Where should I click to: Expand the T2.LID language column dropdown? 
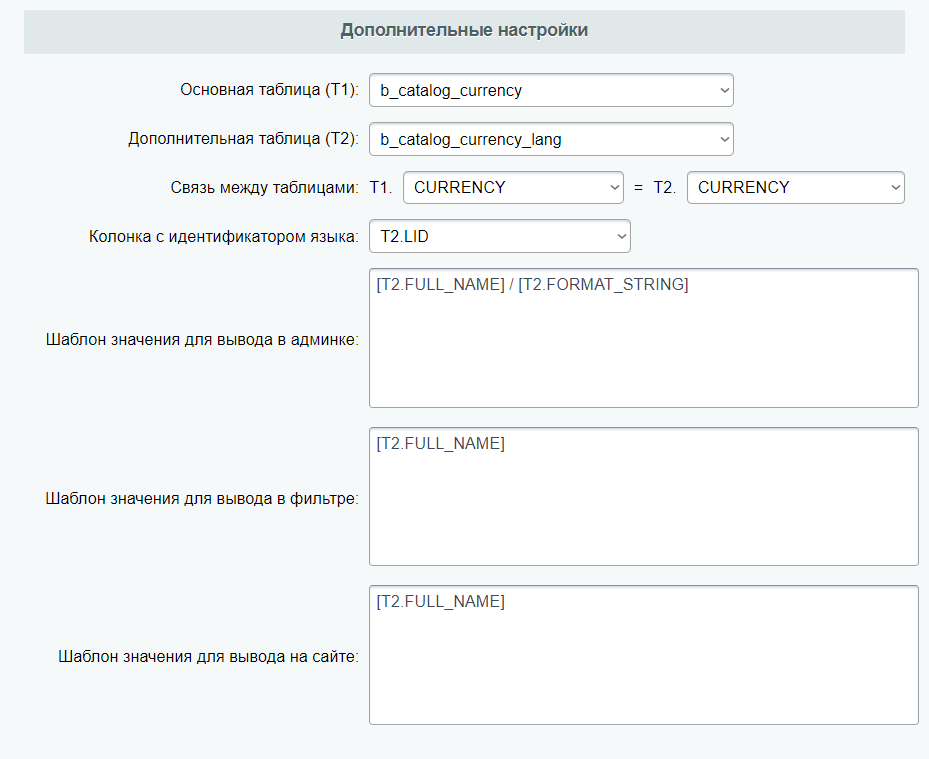click(x=499, y=237)
